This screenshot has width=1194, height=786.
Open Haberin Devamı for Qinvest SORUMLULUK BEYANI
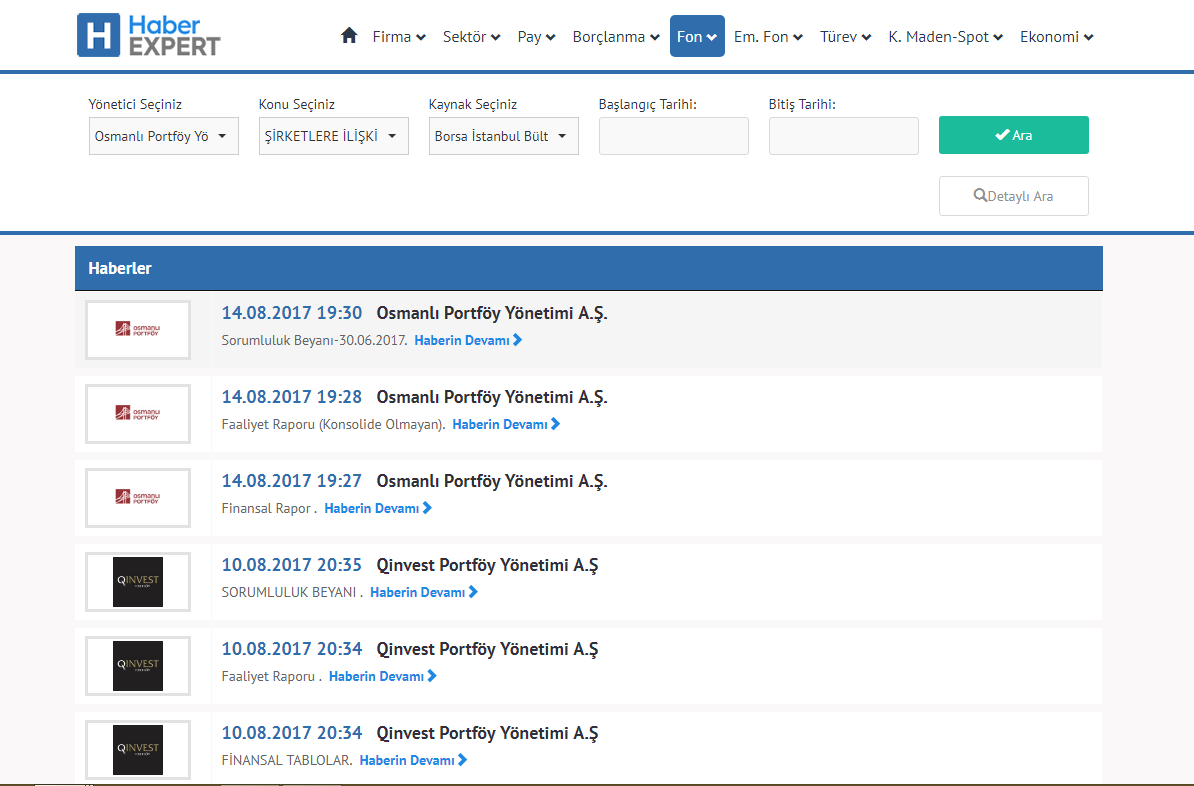click(x=424, y=592)
